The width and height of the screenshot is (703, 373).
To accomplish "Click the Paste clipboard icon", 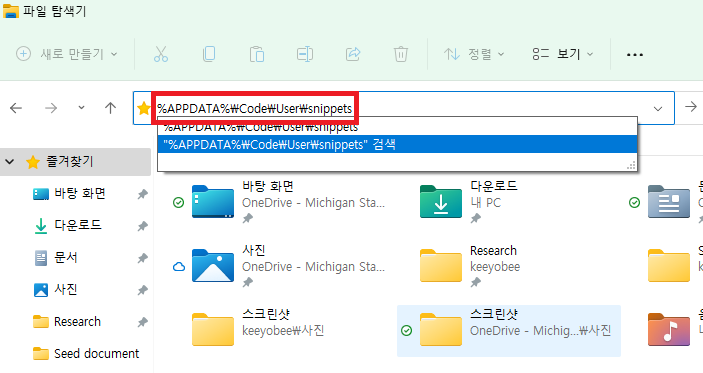I will (x=257, y=54).
